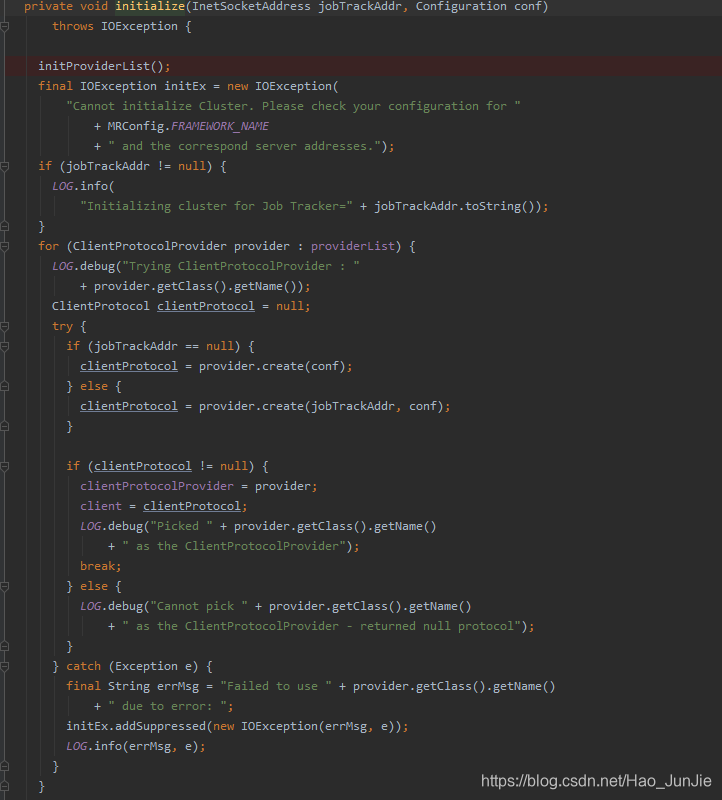
Task: Click 'initEx.addSuppressed' call
Action: pyautogui.click(x=136, y=726)
